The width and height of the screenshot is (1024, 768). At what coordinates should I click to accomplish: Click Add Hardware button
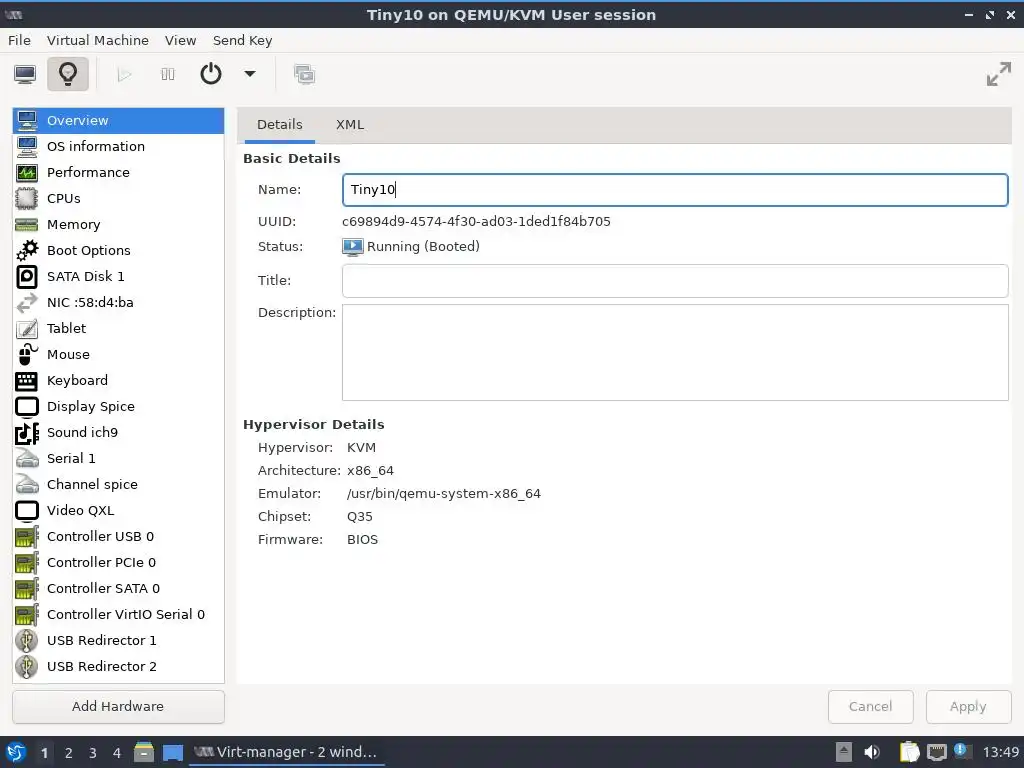(x=118, y=707)
